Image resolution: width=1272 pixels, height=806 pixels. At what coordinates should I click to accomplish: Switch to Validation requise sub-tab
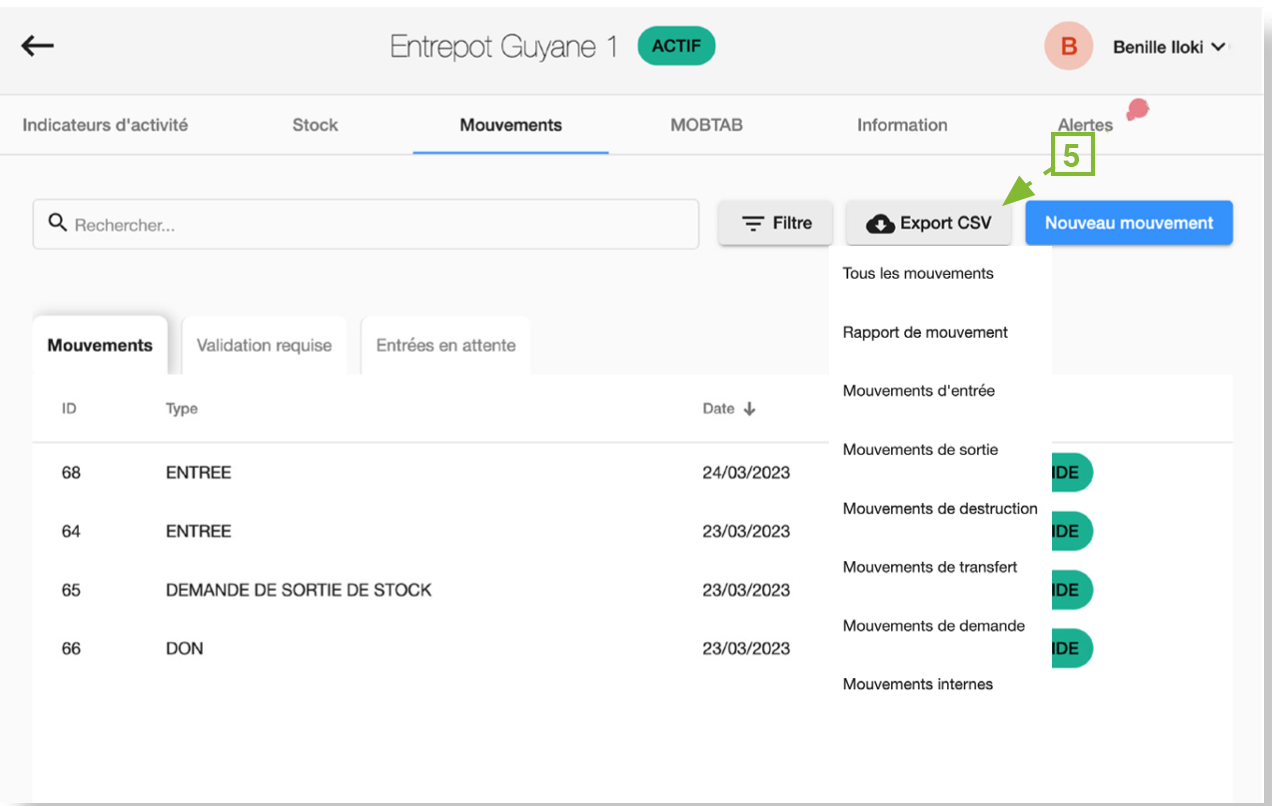(264, 345)
